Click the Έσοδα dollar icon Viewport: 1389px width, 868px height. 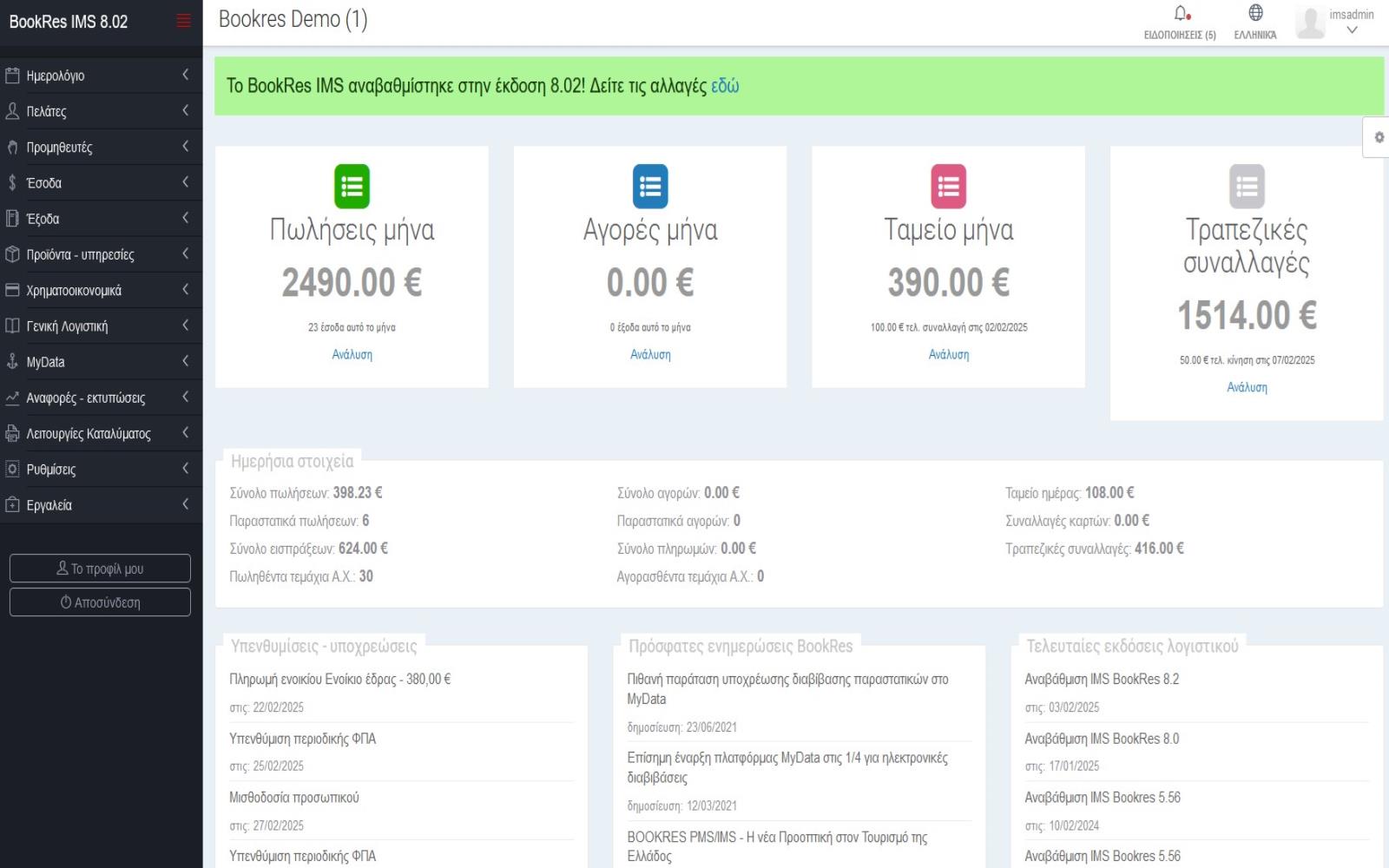[12, 182]
